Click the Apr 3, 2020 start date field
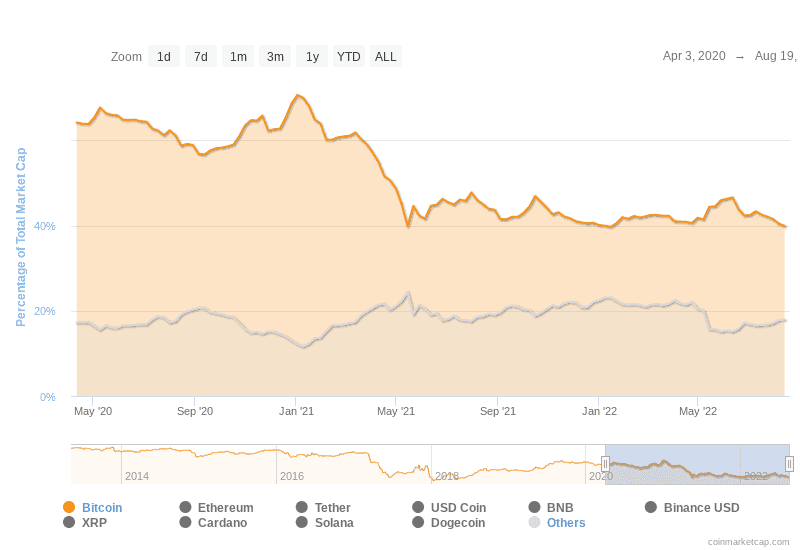Viewport: 800px width, 550px height. (x=694, y=56)
